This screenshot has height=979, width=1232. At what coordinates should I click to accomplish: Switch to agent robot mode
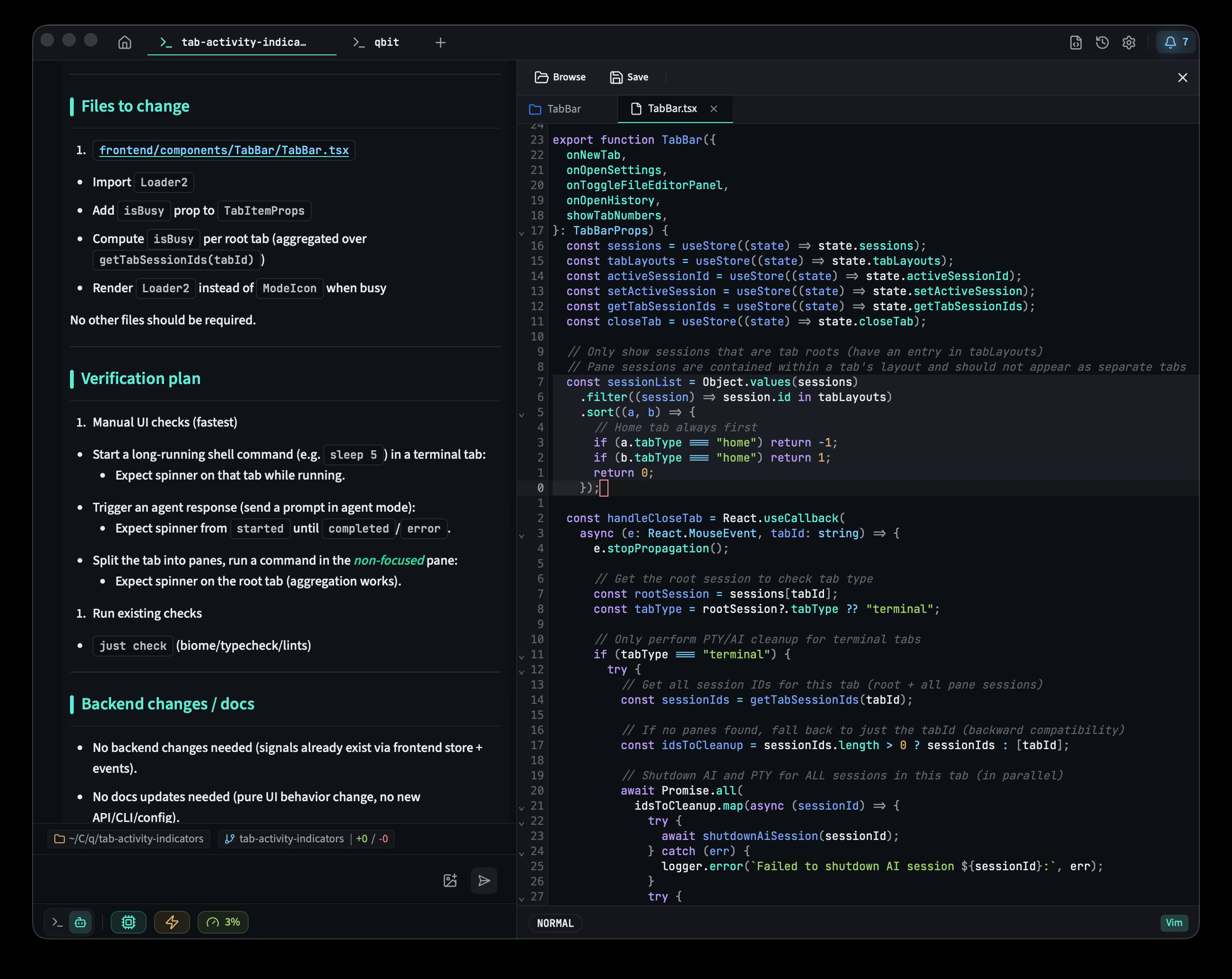pyautogui.click(x=80, y=922)
